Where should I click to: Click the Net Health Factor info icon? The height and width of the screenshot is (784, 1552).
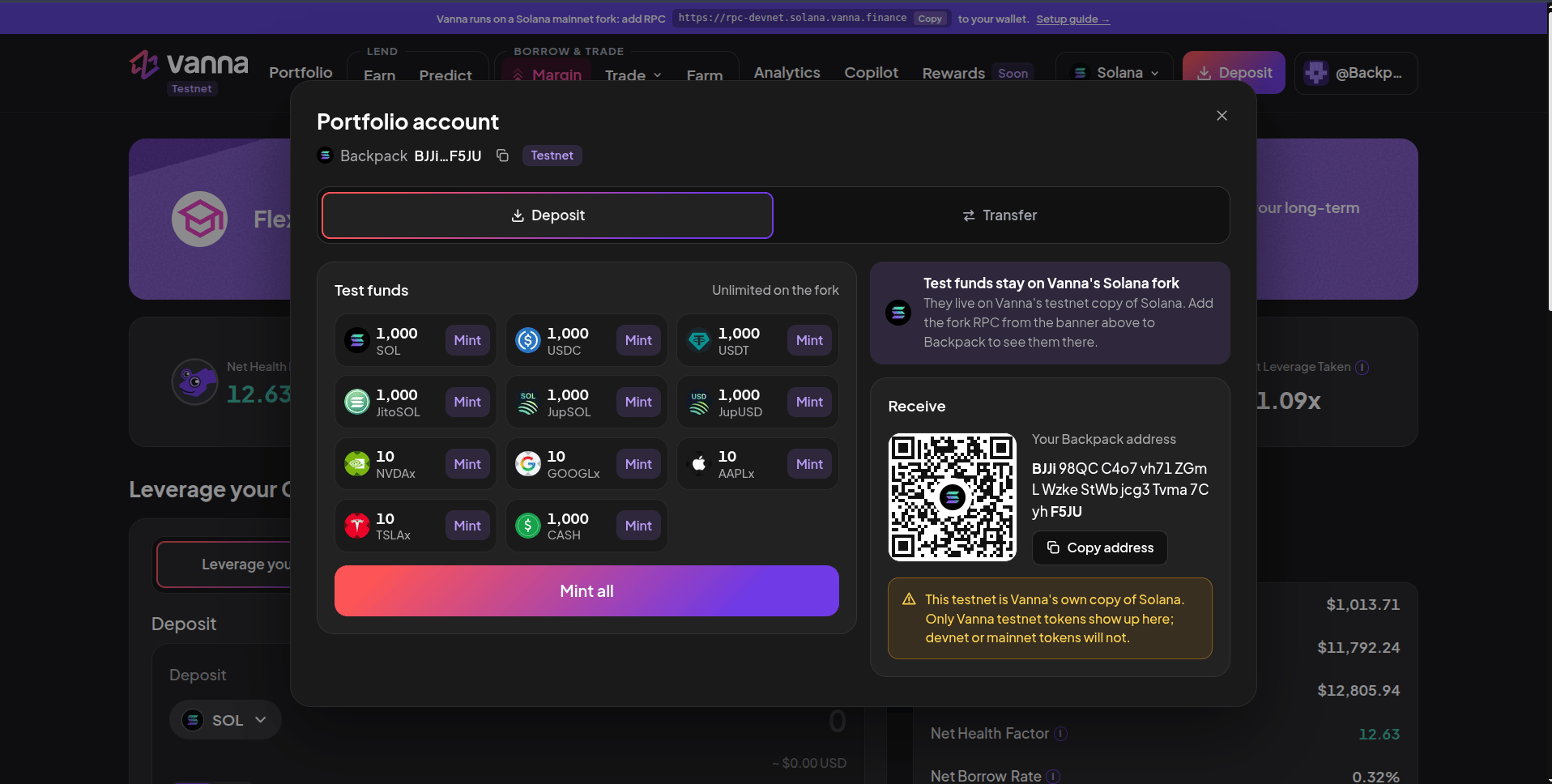click(1060, 734)
